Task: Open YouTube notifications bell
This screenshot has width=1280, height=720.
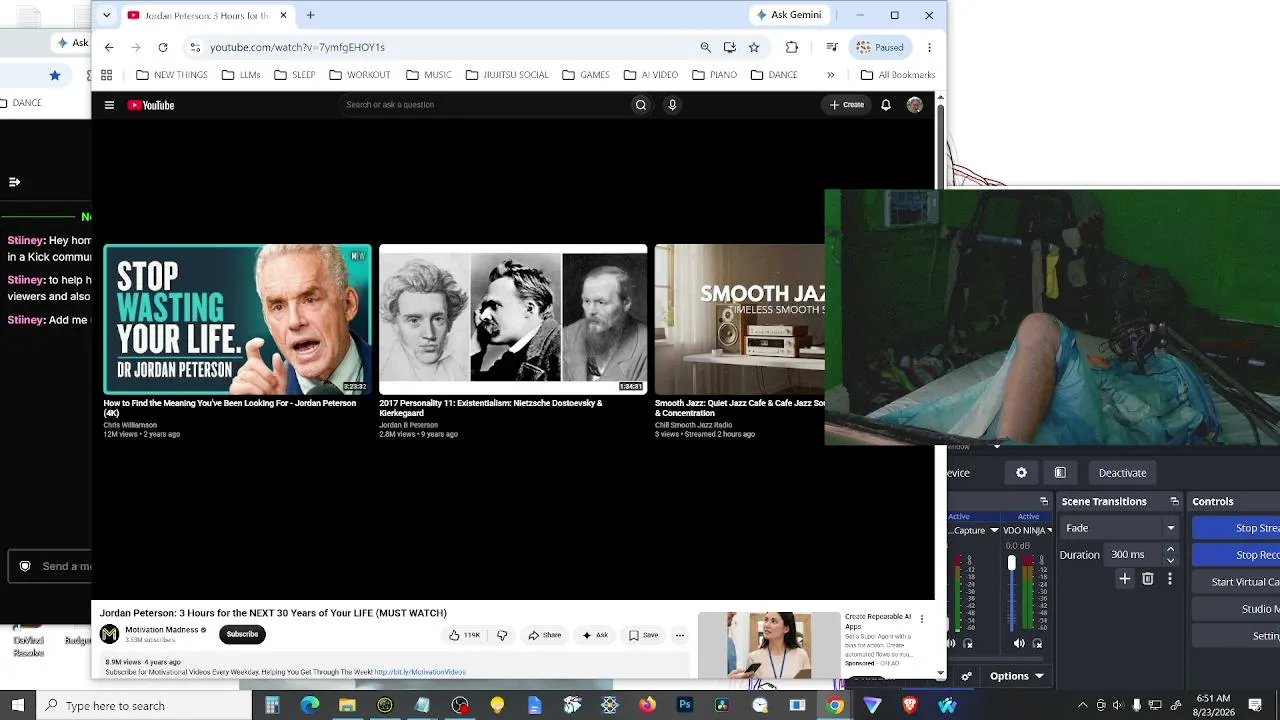Action: pyautogui.click(x=886, y=105)
